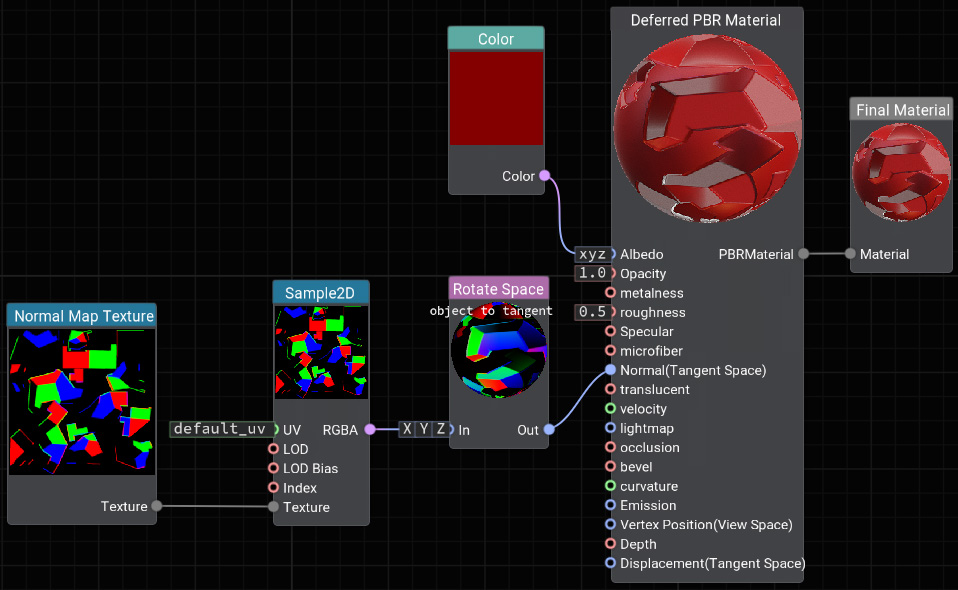Image resolution: width=958 pixels, height=590 pixels.
Task: Select the Final Material node title bar
Action: [x=902, y=109]
